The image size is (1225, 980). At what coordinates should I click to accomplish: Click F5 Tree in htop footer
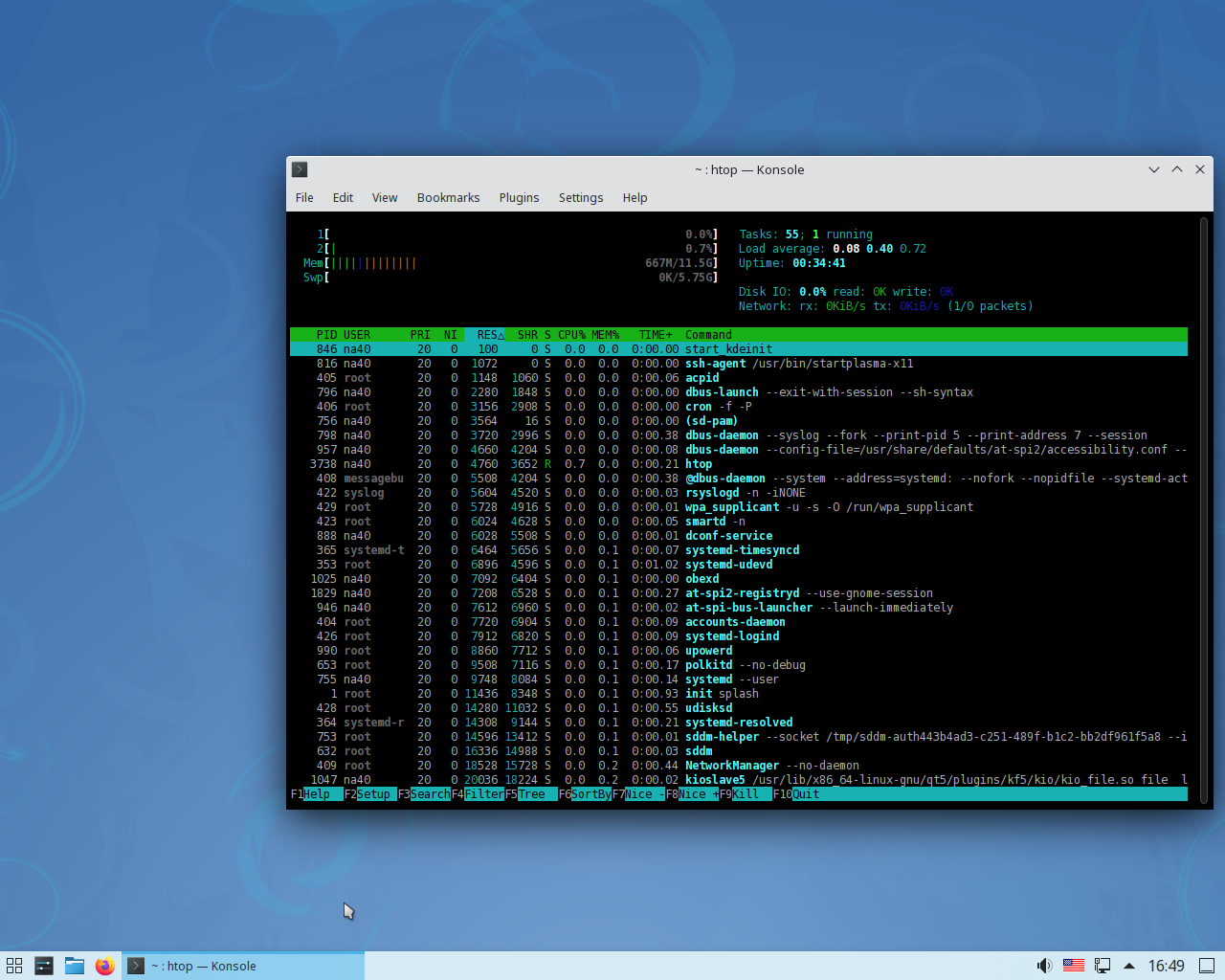[x=531, y=794]
